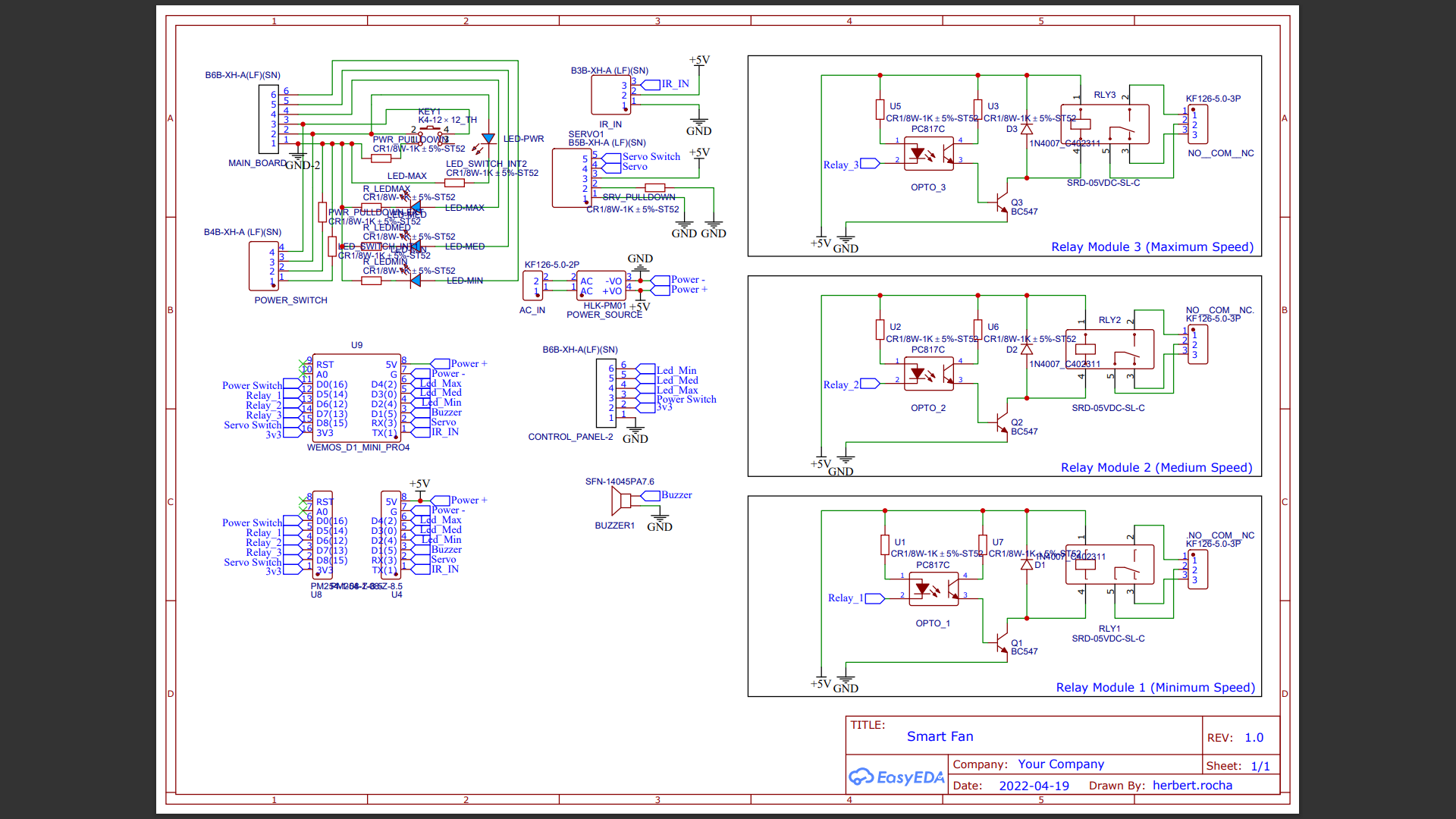Select the herbert.rocha drawn-by field
Image resolution: width=1456 pixels, height=819 pixels.
pos(1192,786)
